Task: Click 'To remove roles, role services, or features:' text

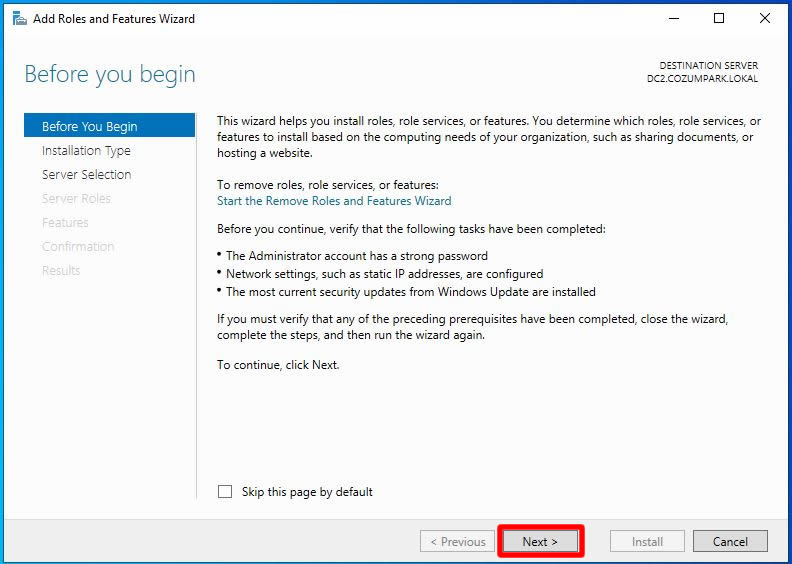Action: tap(328, 184)
